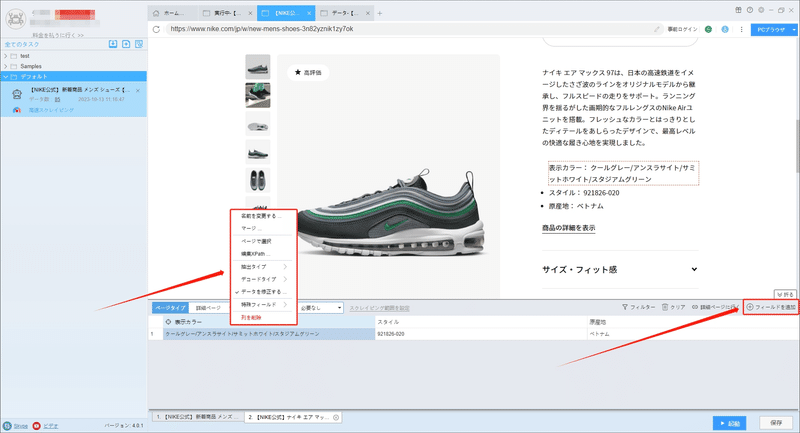This screenshot has width=800, height=433.
Task: Close the 実行中 tab
Action: tap(250, 13)
